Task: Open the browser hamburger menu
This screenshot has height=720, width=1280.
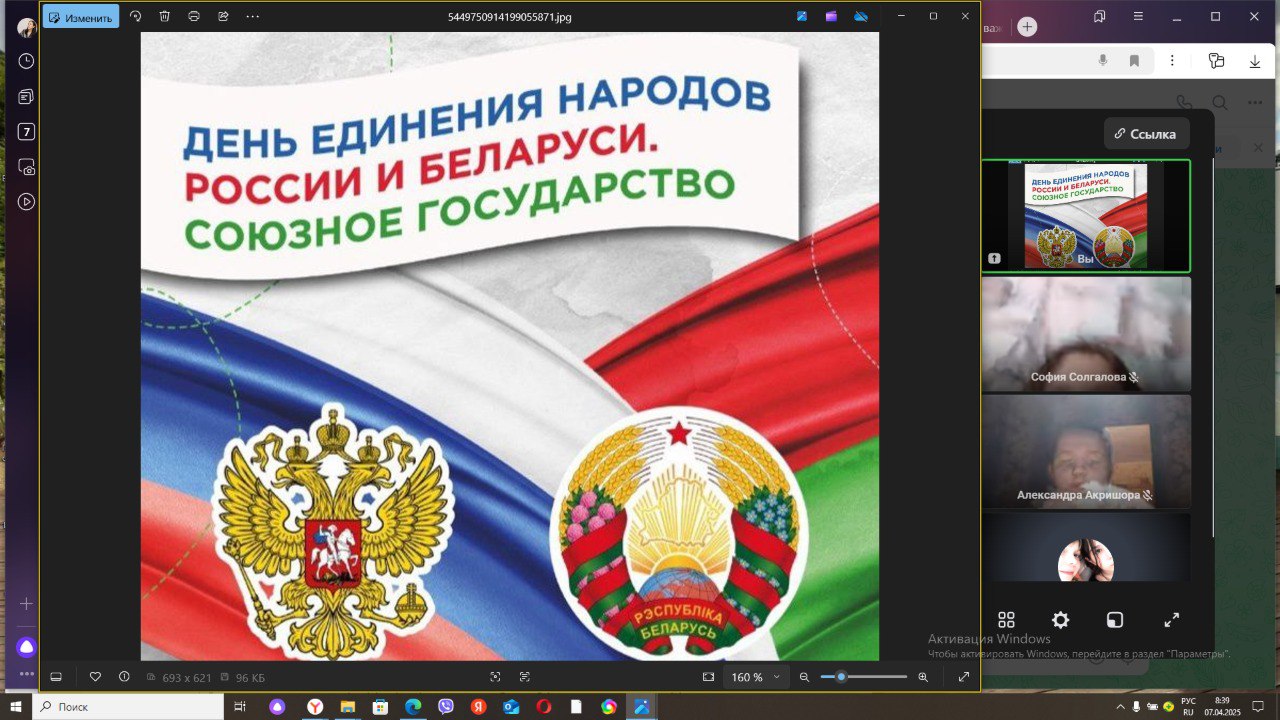Action: [1138, 16]
